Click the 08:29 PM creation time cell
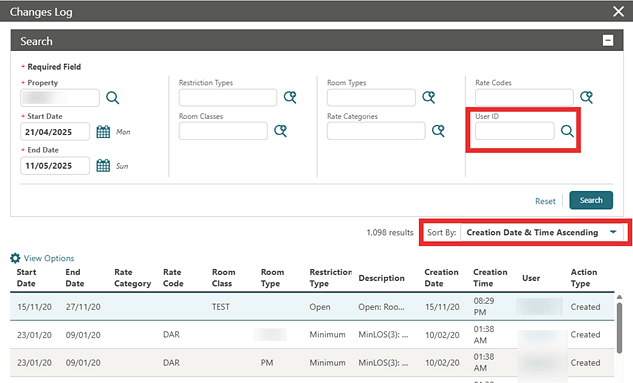633x383 pixels. (x=484, y=306)
